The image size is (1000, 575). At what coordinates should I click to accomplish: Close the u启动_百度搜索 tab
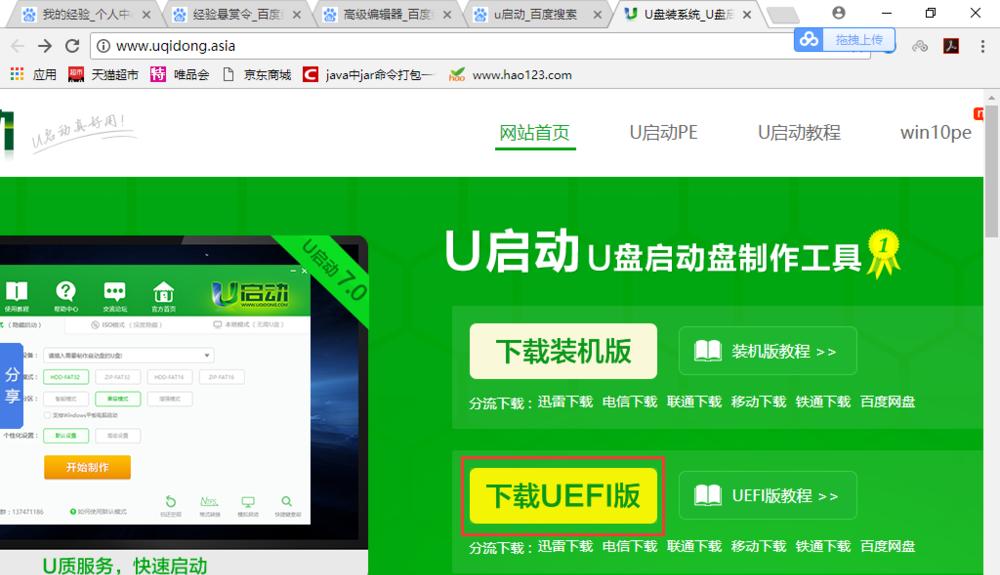pos(597,15)
